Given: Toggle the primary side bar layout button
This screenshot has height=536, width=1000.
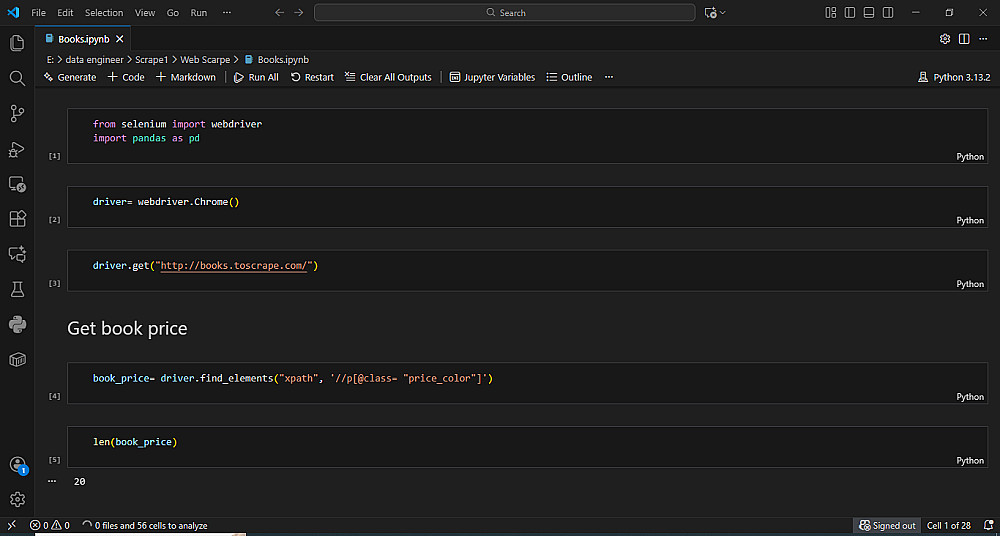Looking at the screenshot, I should coord(850,13).
